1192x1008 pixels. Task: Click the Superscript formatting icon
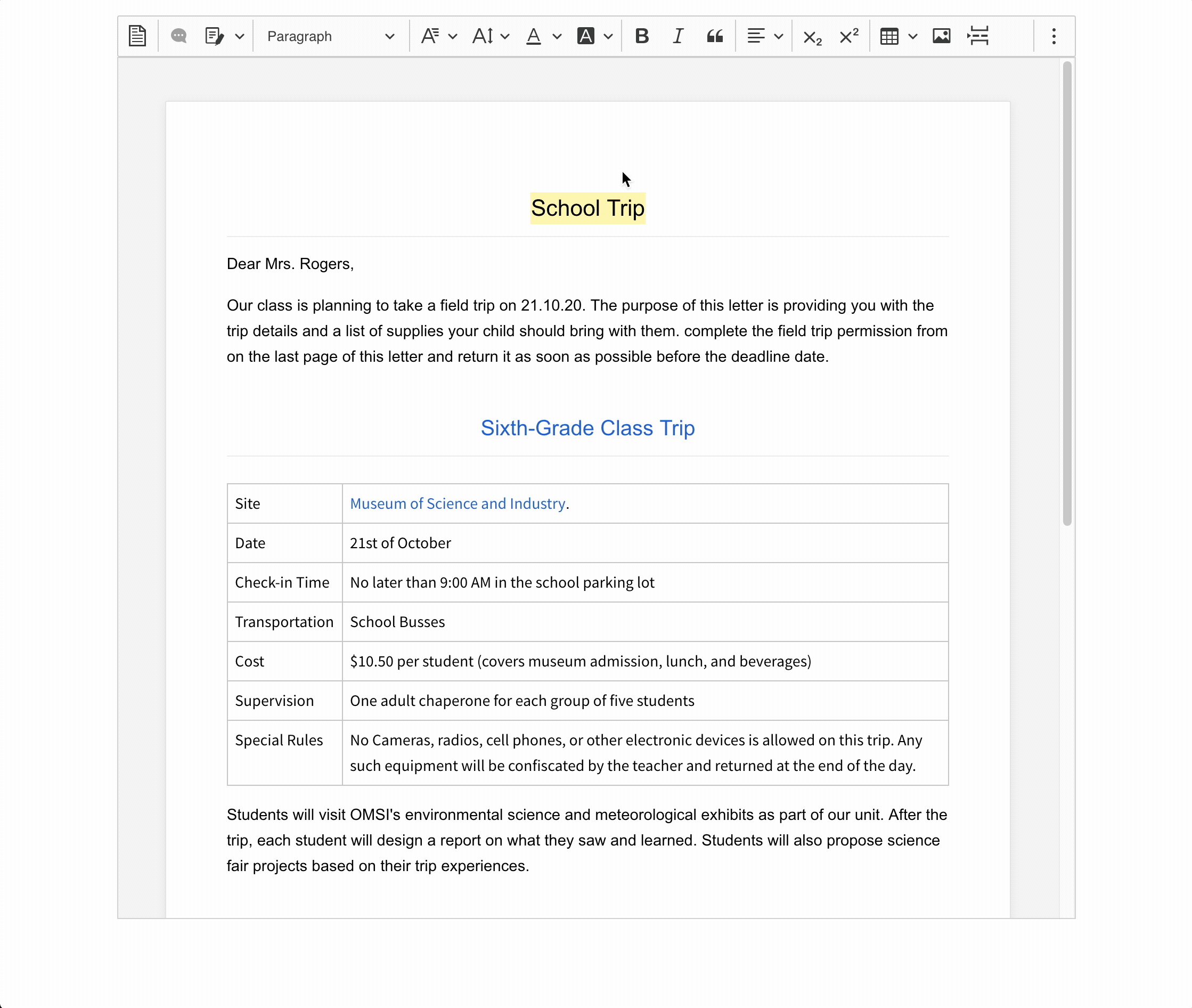pyautogui.click(x=848, y=36)
